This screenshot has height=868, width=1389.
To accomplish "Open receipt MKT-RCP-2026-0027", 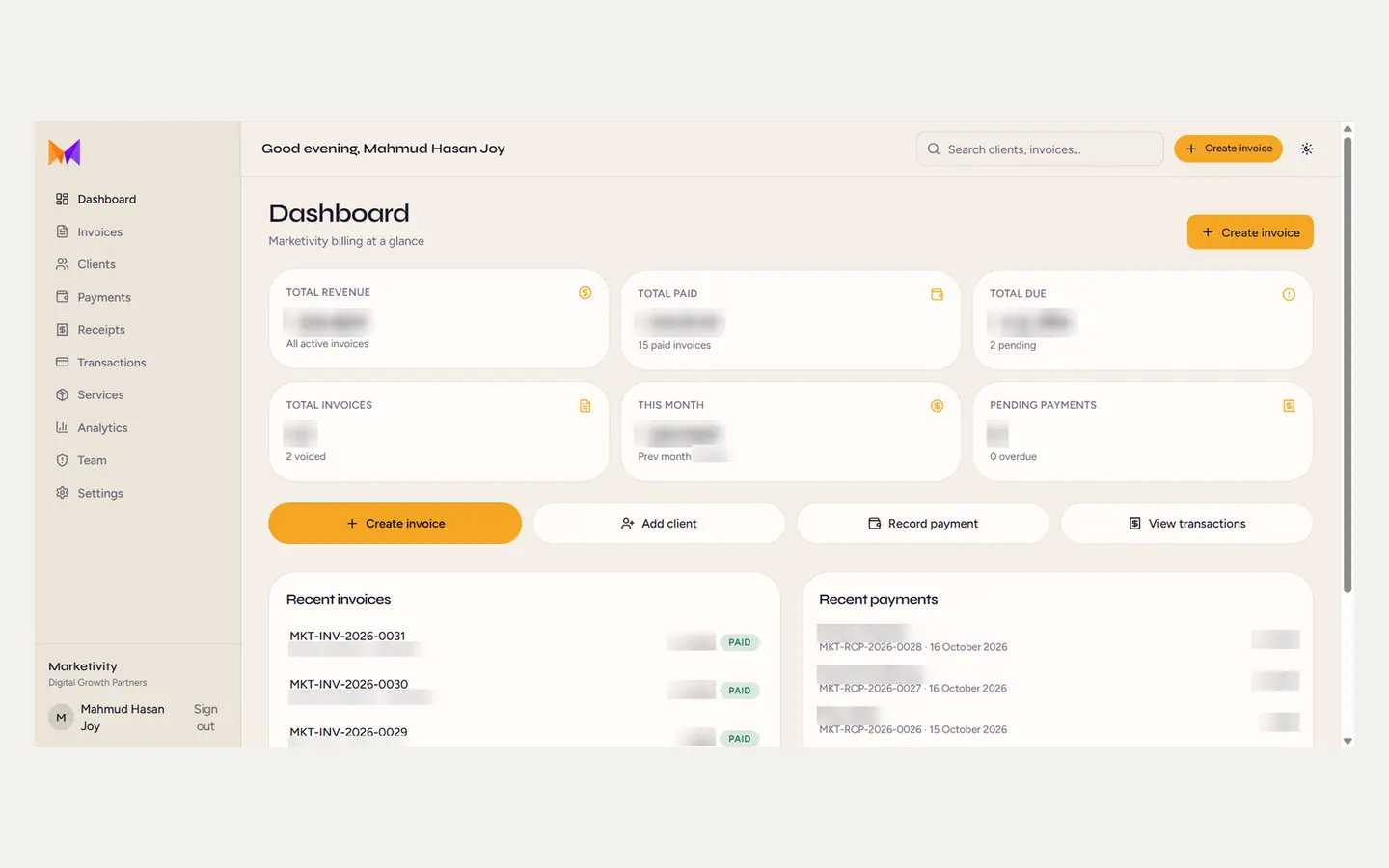I will 870,689.
